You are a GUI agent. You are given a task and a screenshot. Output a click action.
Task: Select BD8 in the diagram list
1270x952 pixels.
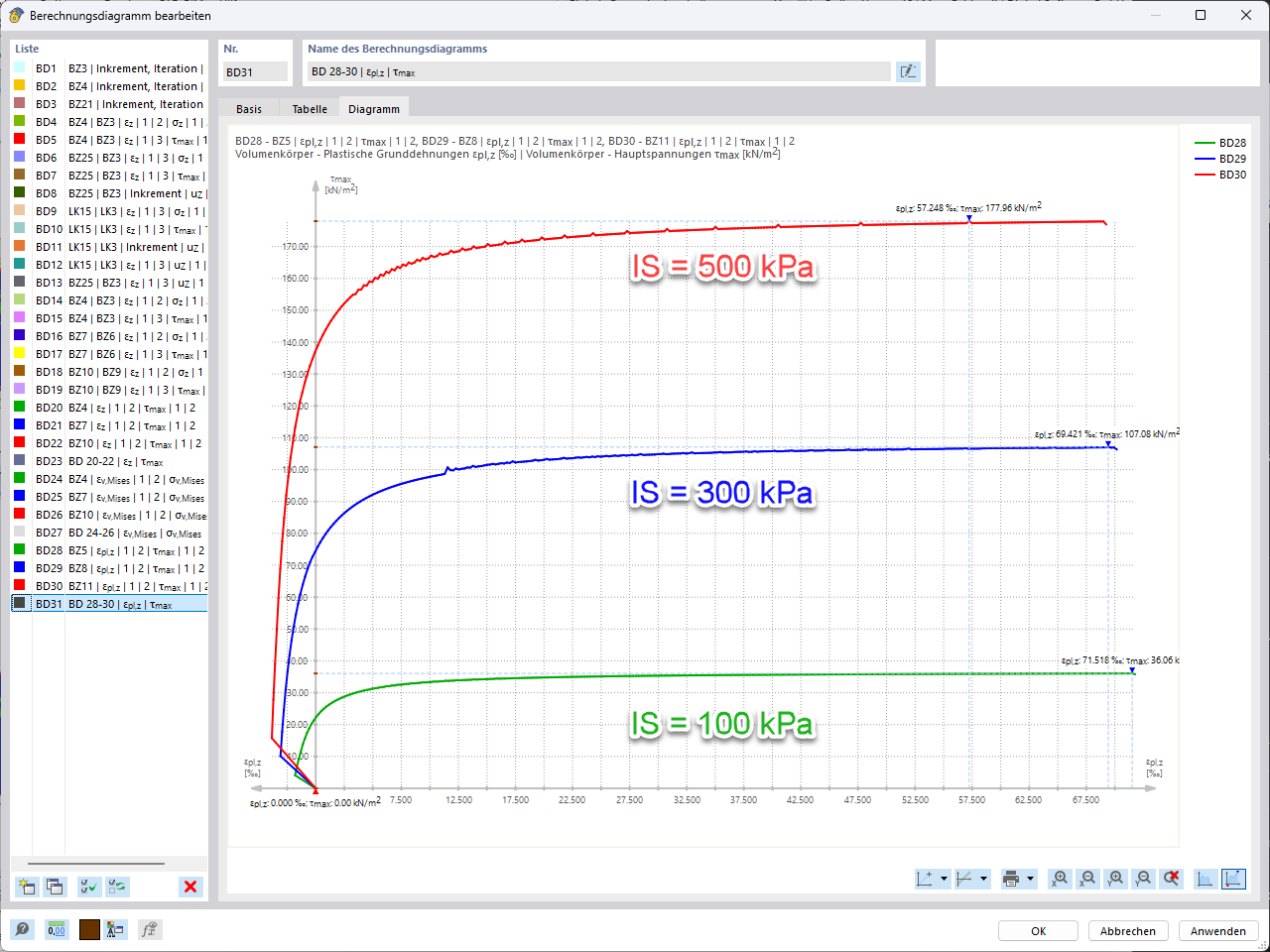click(x=109, y=193)
